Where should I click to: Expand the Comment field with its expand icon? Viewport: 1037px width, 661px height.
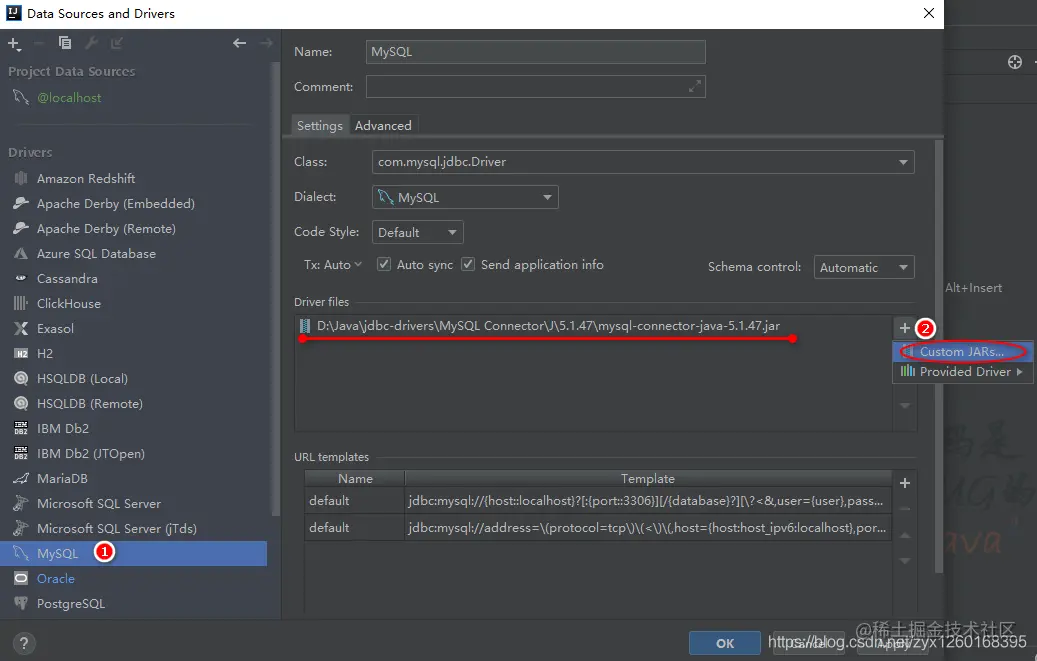tap(694, 86)
